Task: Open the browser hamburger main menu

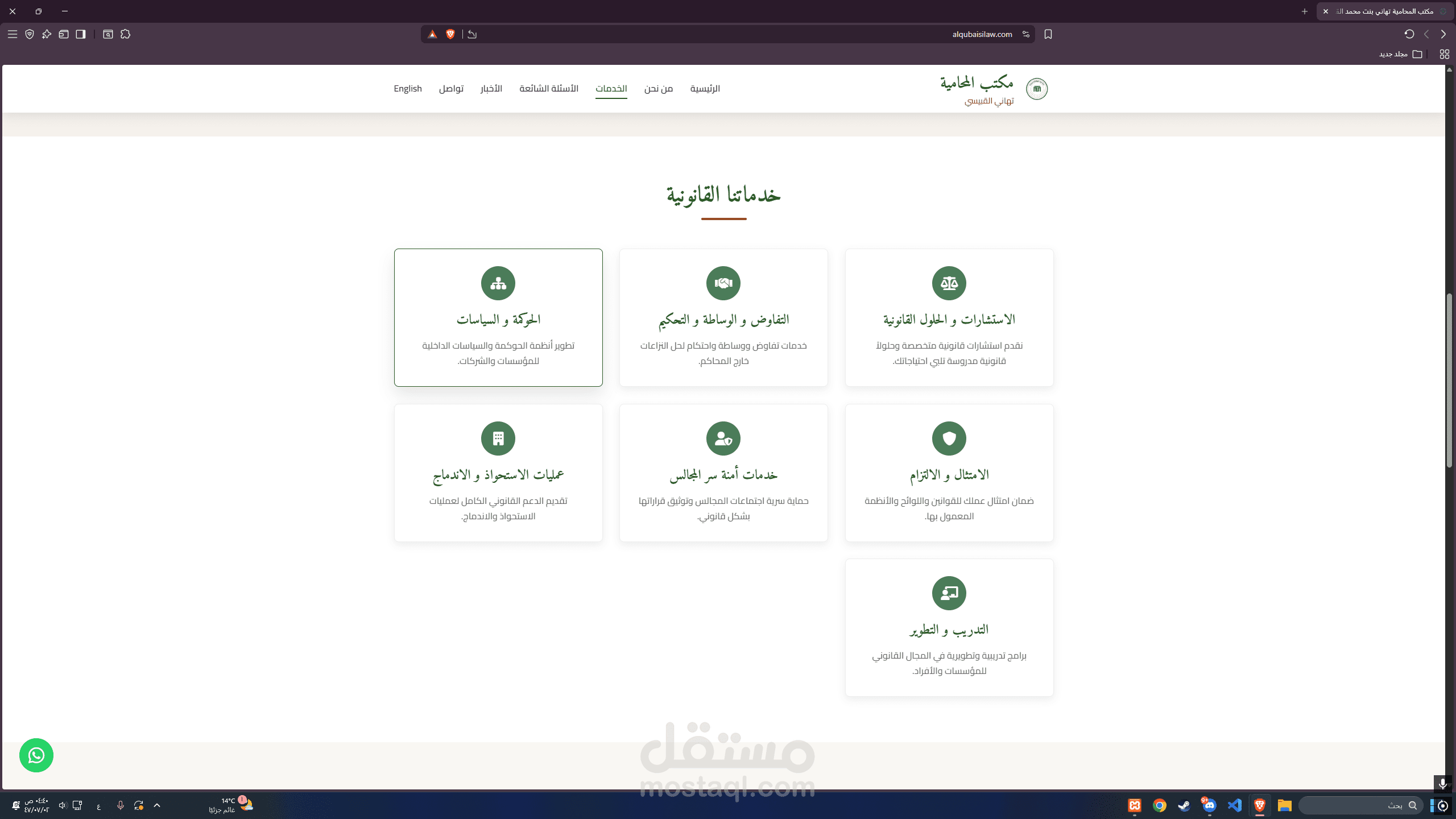Action: click(x=13, y=34)
